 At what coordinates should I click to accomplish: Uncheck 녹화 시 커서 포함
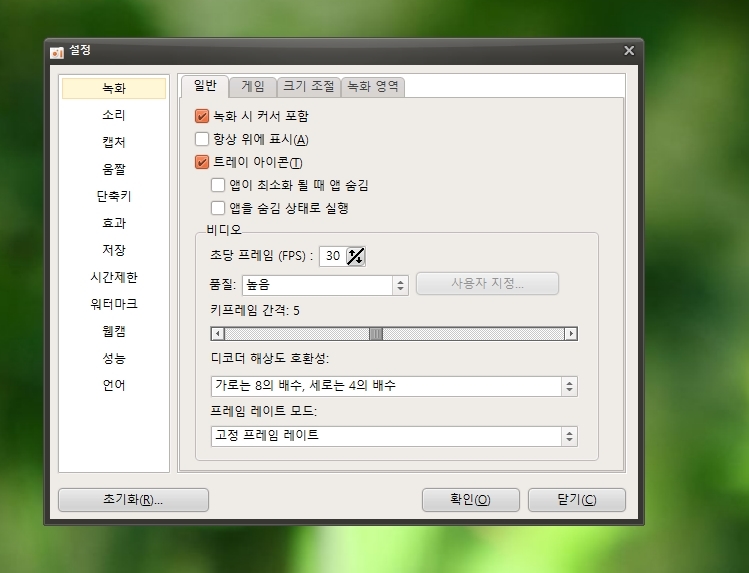(202, 116)
